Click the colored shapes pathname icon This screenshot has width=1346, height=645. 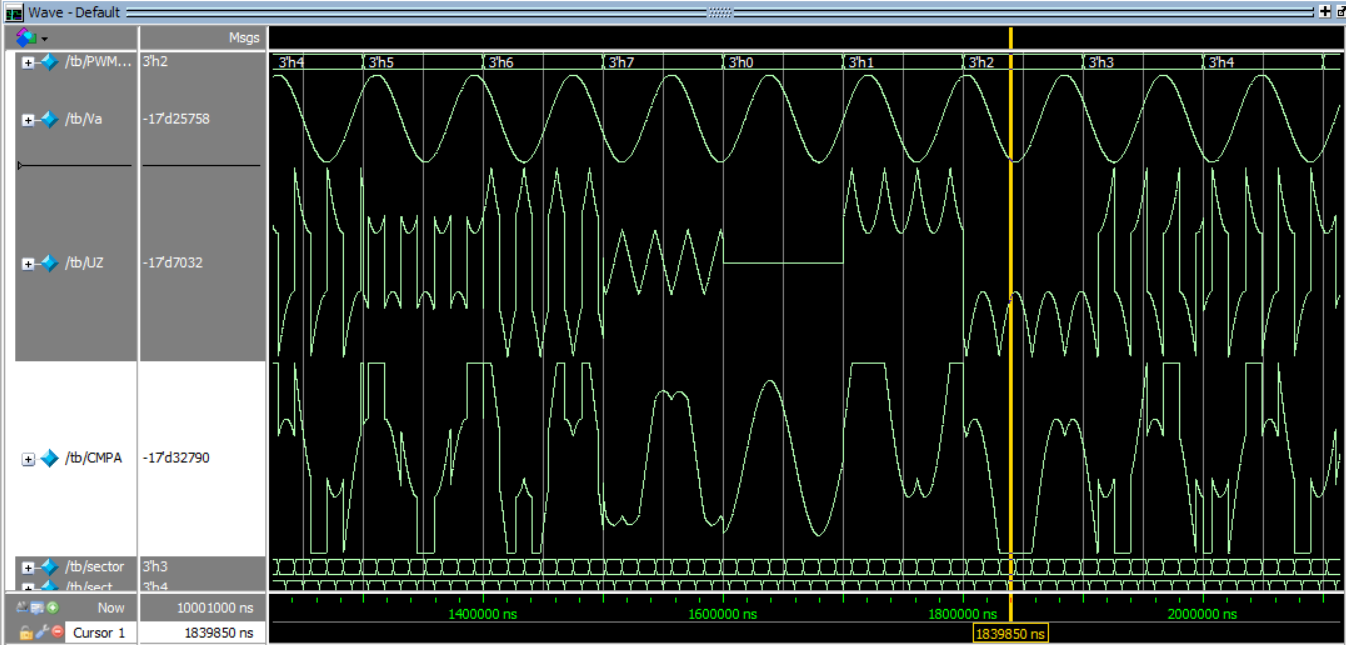(26, 37)
